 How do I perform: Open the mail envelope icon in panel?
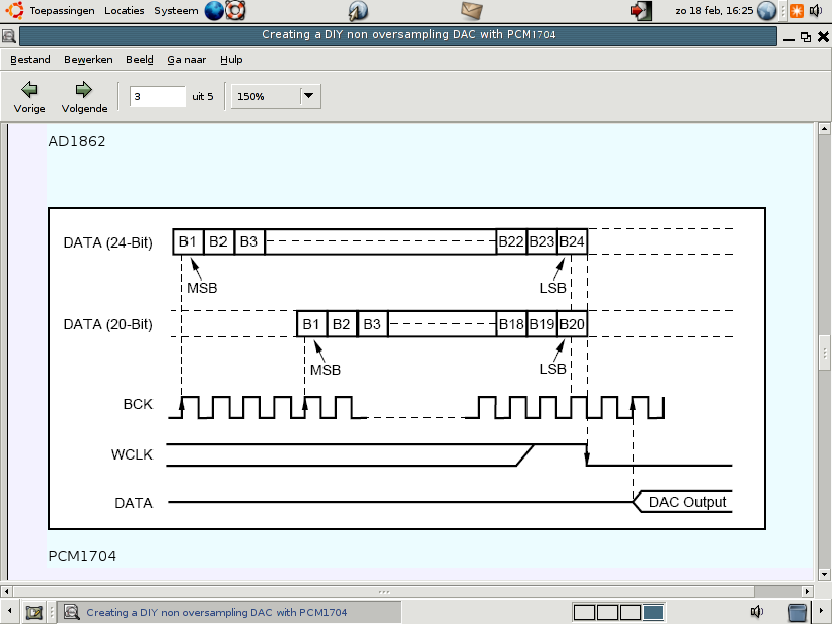coord(472,11)
